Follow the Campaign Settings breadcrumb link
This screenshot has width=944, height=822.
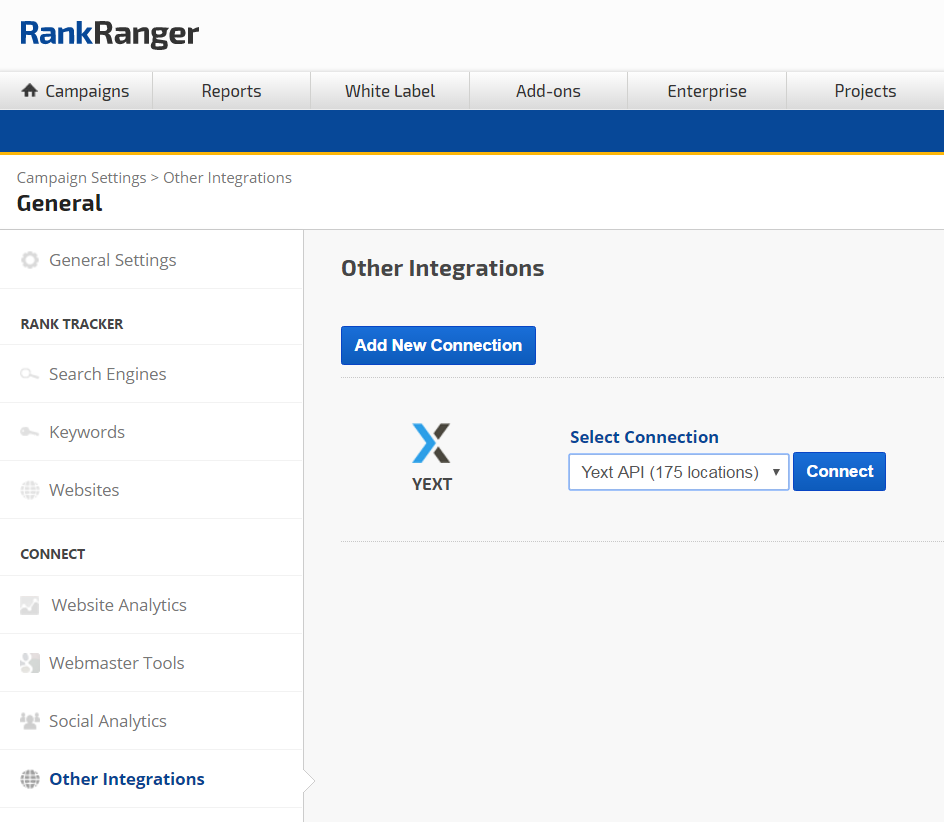tap(81, 178)
